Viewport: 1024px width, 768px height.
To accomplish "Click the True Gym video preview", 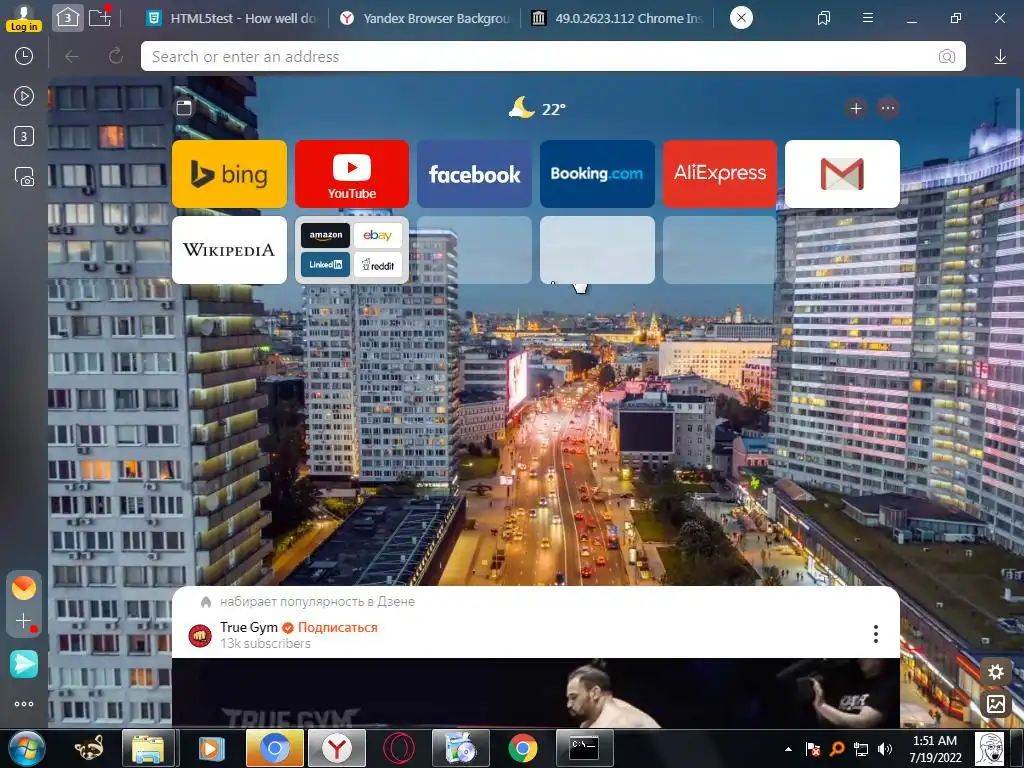I will click(x=536, y=693).
